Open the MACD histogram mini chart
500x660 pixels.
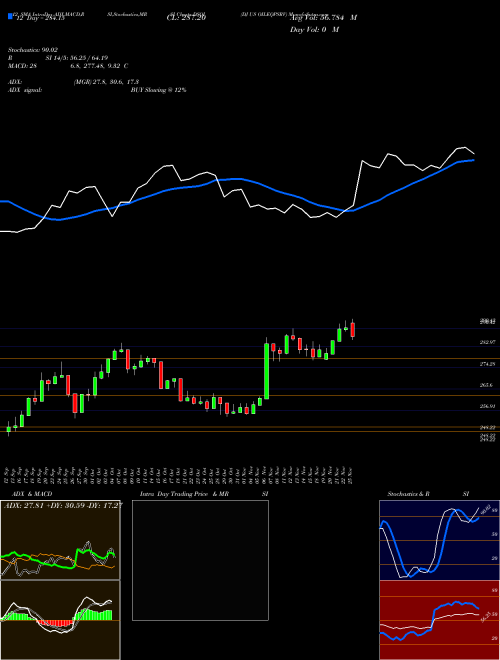[x=60, y=620]
